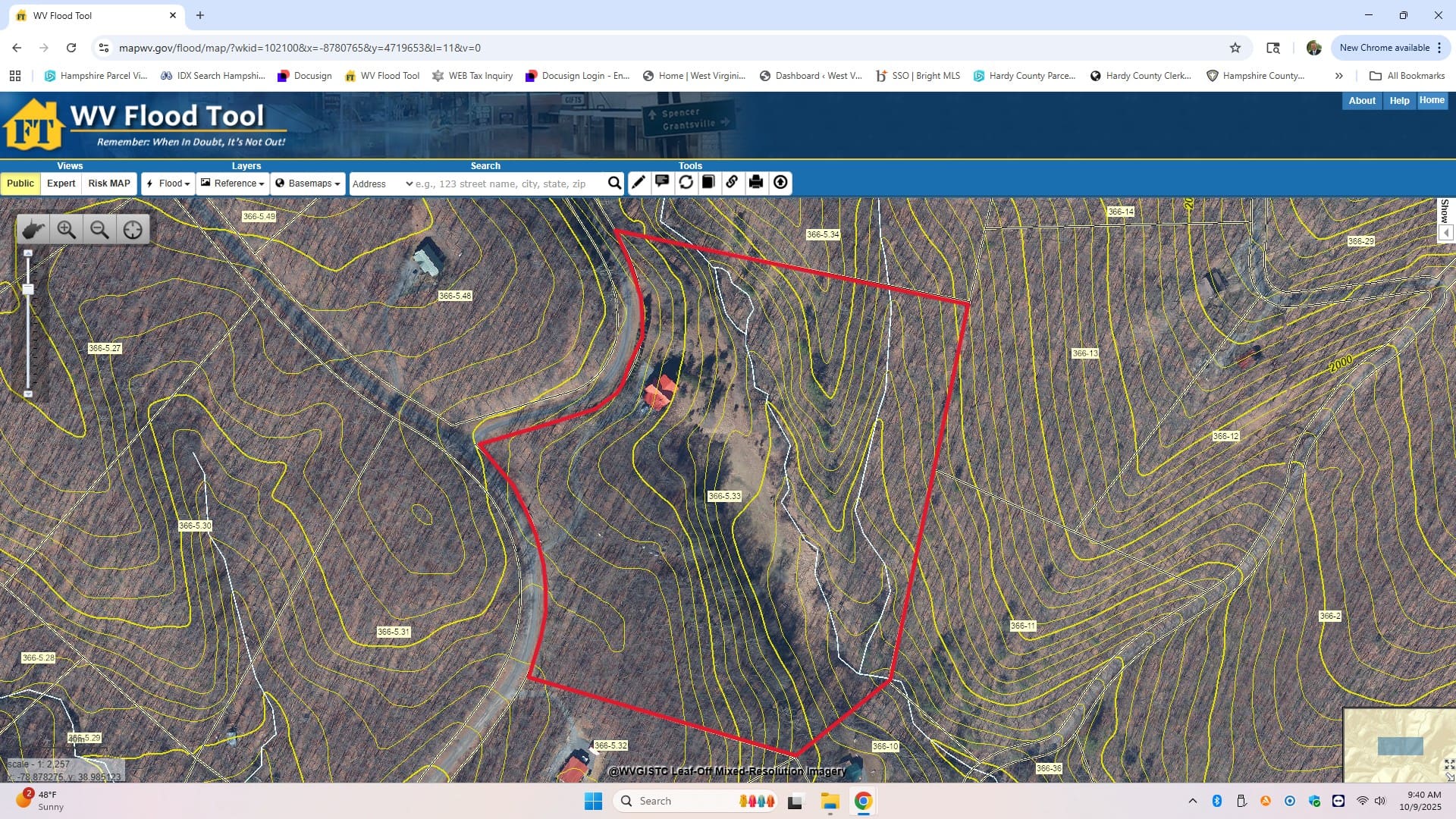Viewport: 1456px width, 819px height.
Task: Open the Basemaps dropdown
Action: pyautogui.click(x=308, y=184)
